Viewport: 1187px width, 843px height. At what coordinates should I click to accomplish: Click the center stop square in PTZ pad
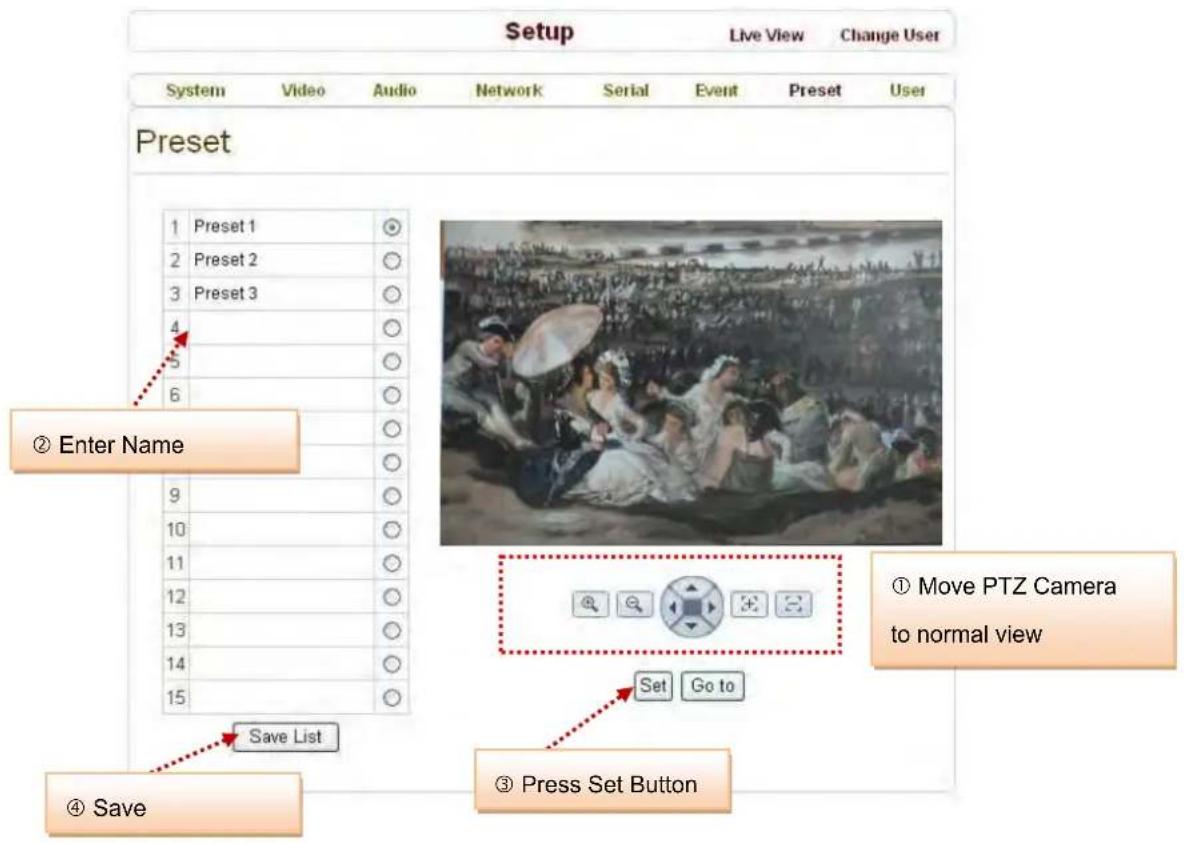coord(692,607)
